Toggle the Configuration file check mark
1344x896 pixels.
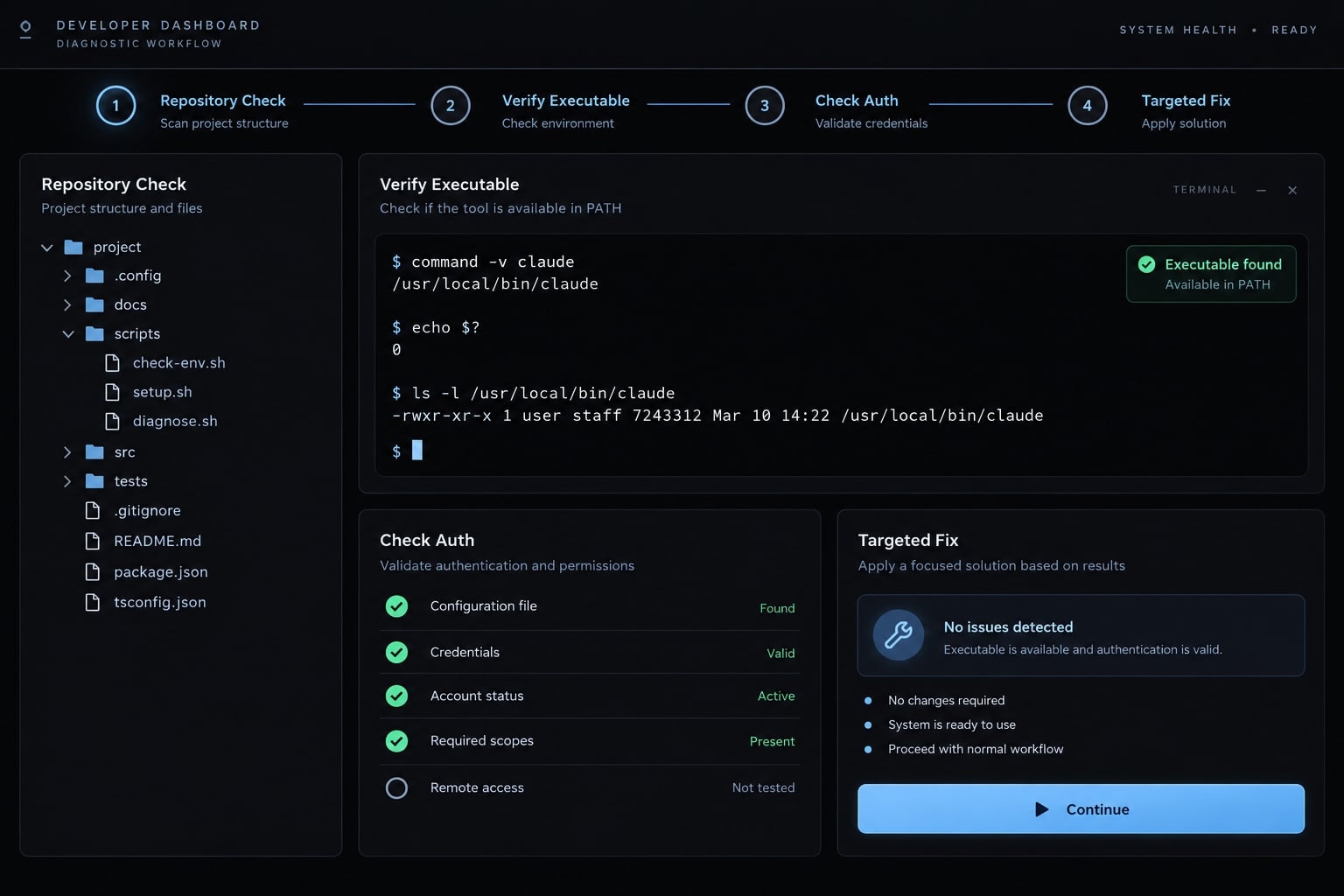point(396,606)
